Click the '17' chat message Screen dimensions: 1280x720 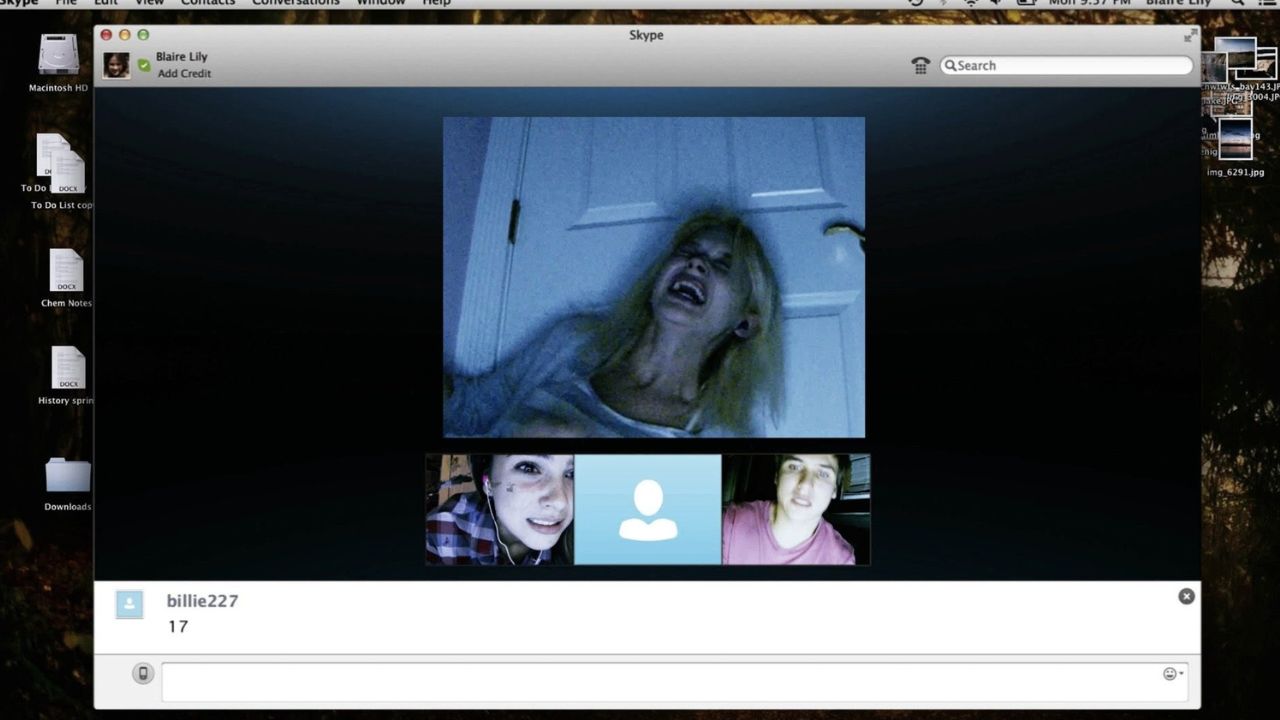(178, 627)
